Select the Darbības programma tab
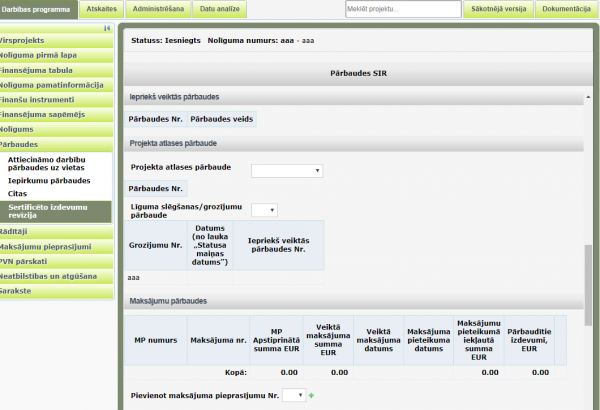This screenshot has width=600, height=410. pyautogui.click(x=38, y=9)
